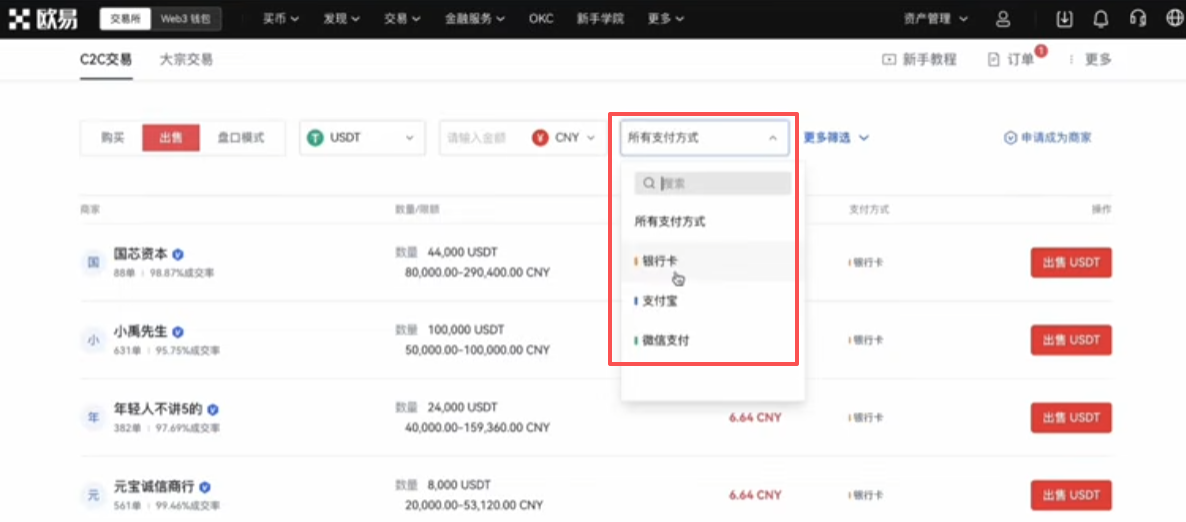Click the 搜索 field in payment dropdown
Screen dimensions: 1186x522
tap(713, 183)
